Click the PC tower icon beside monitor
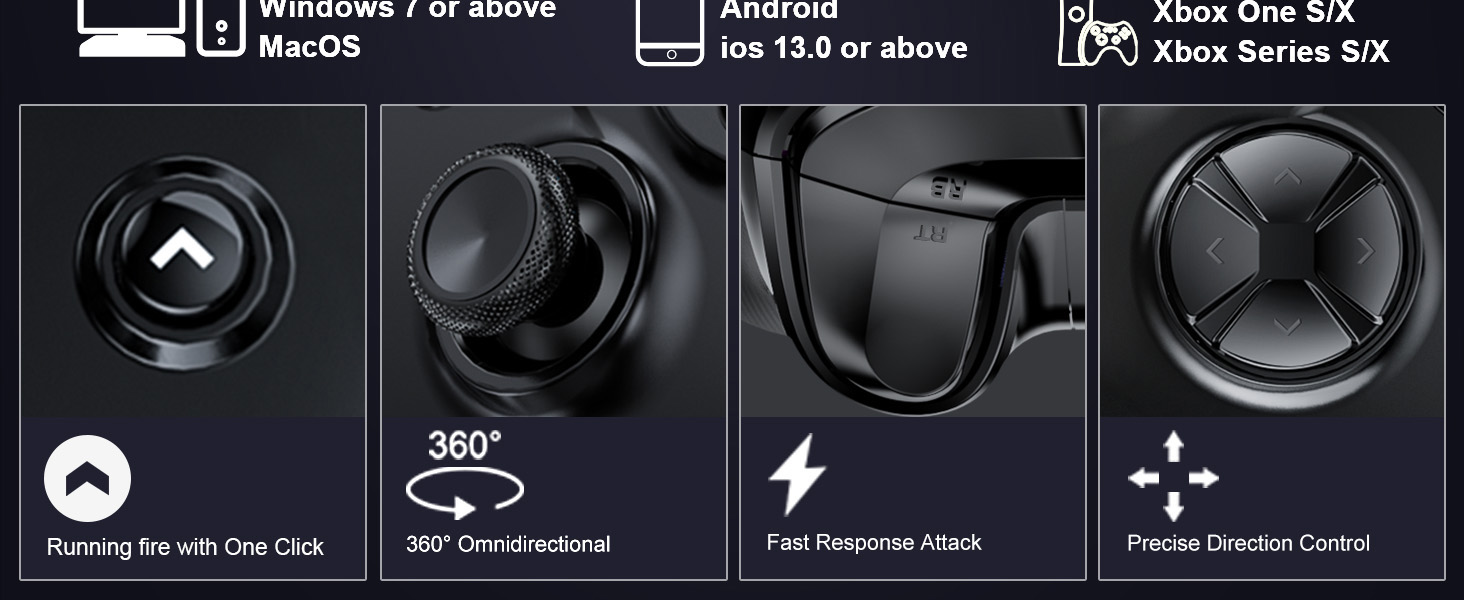 coord(221,28)
